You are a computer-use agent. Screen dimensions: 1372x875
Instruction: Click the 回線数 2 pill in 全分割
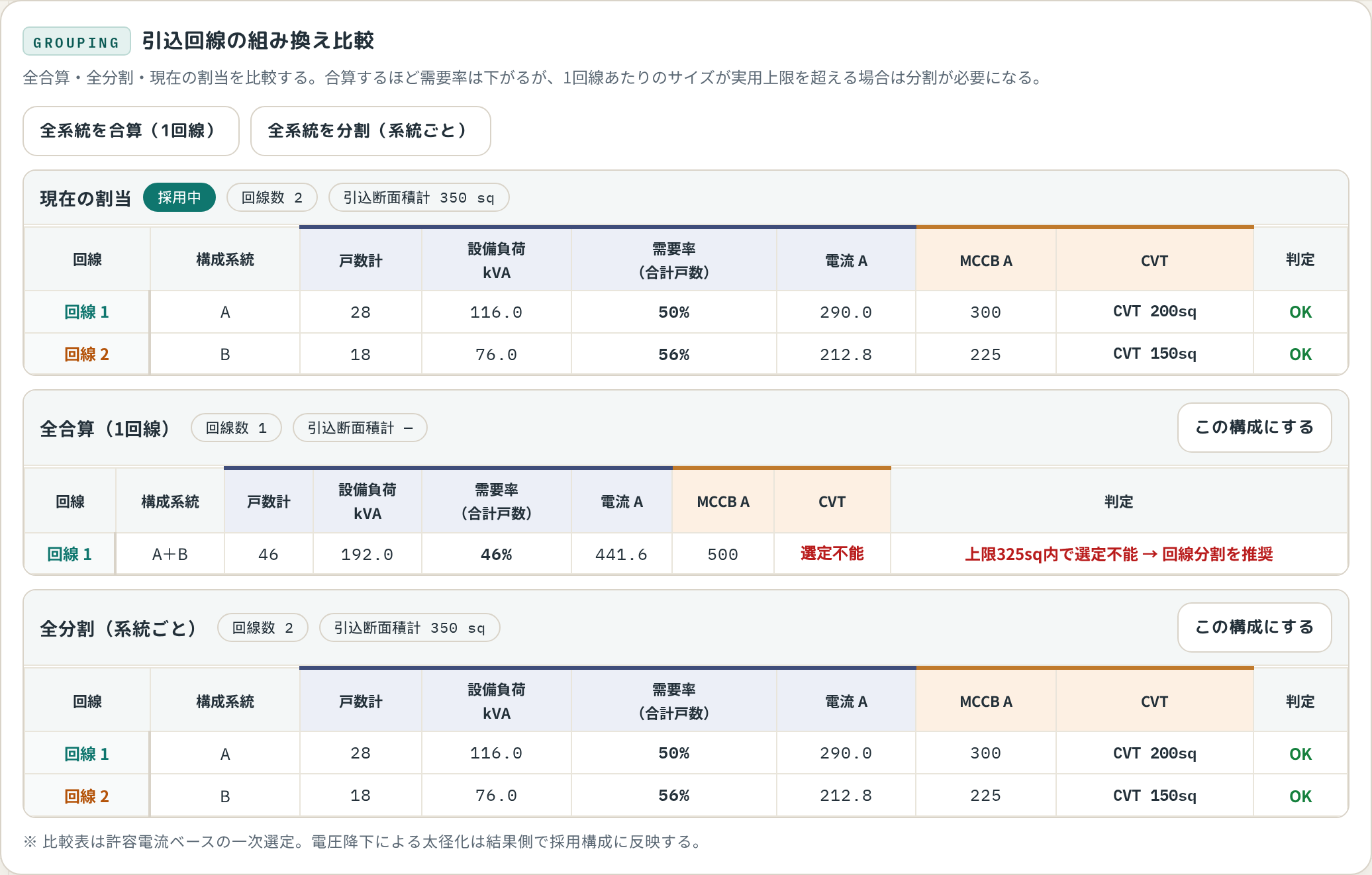point(263,628)
